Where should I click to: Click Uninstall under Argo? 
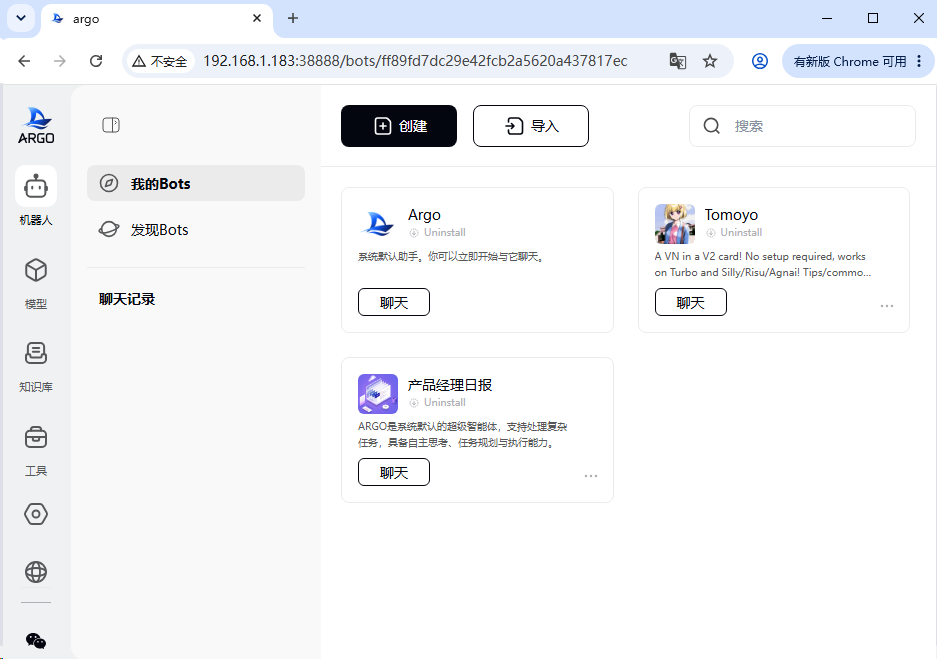pyautogui.click(x=437, y=232)
